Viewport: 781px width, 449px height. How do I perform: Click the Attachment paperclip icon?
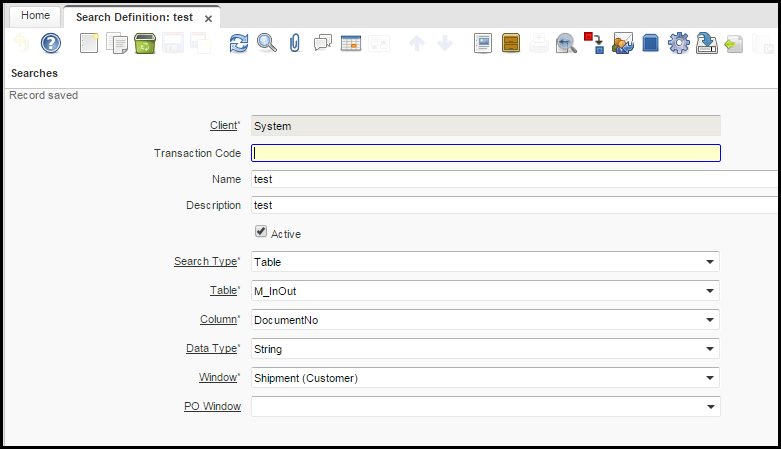coord(295,43)
